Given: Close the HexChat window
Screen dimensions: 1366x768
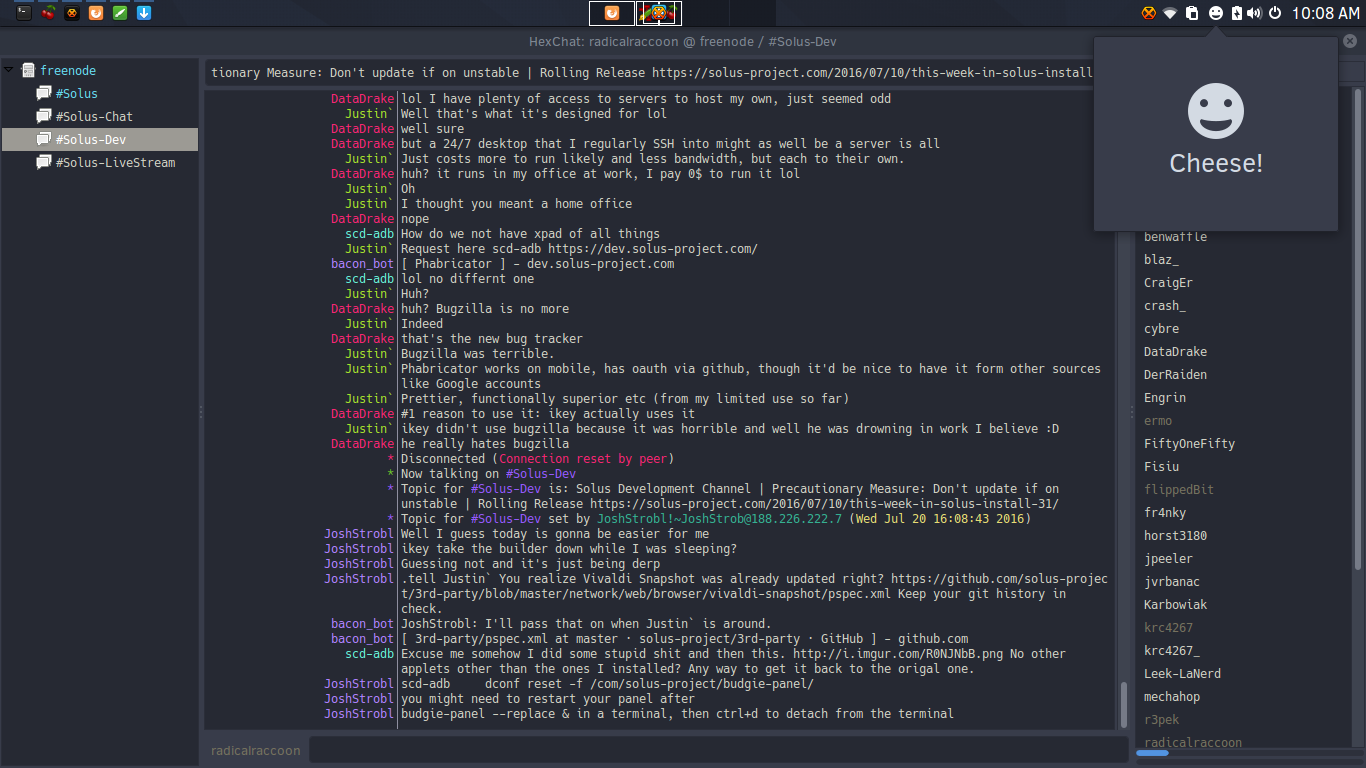Looking at the screenshot, I should pos(1351,42).
